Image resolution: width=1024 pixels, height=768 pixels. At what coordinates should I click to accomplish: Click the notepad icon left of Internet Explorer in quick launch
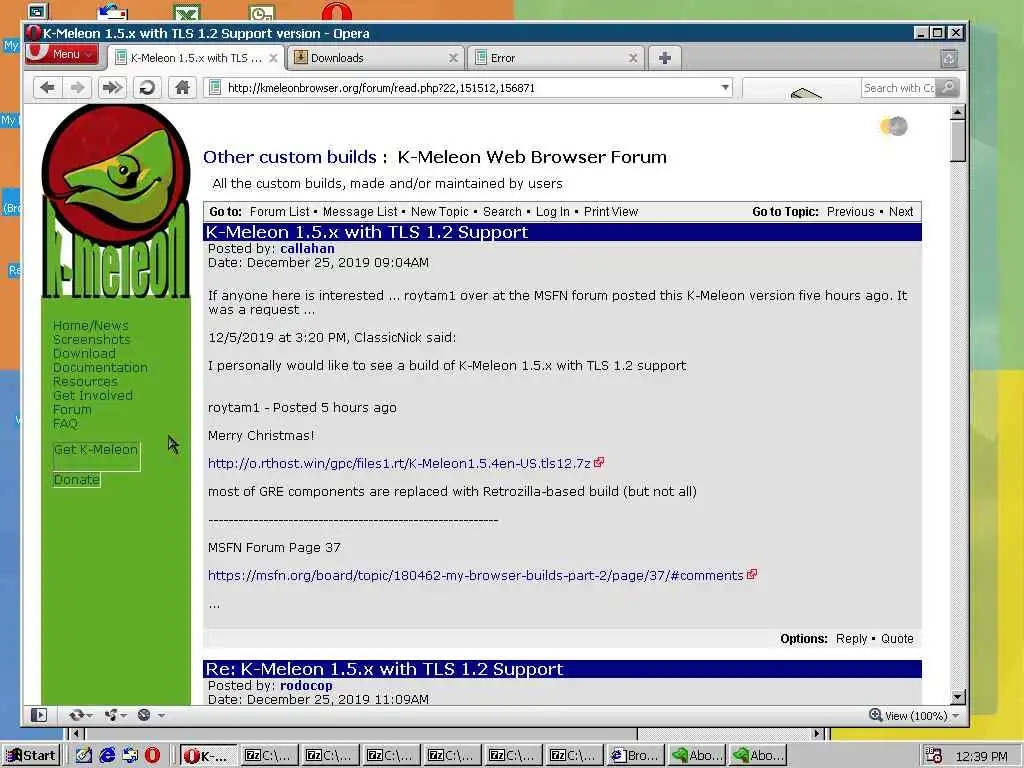click(84, 756)
